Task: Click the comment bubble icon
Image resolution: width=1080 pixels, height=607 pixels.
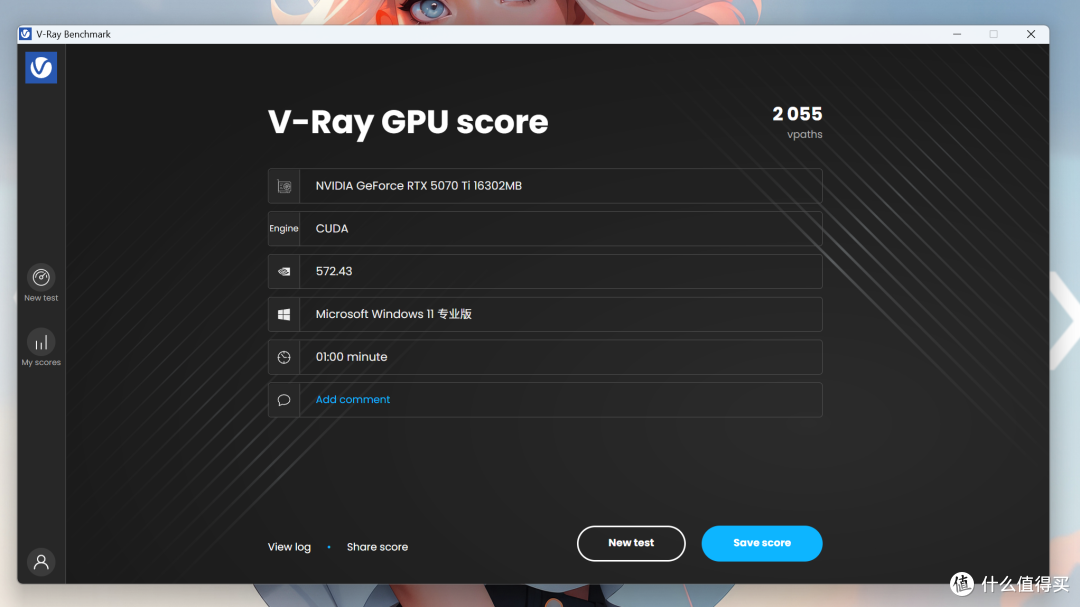Action: 284,400
